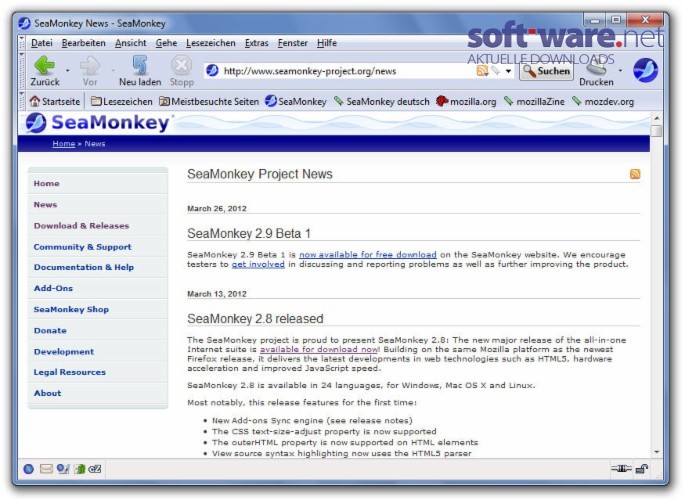Click scrollbar up arrow
685x500 pixels.
point(656,118)
